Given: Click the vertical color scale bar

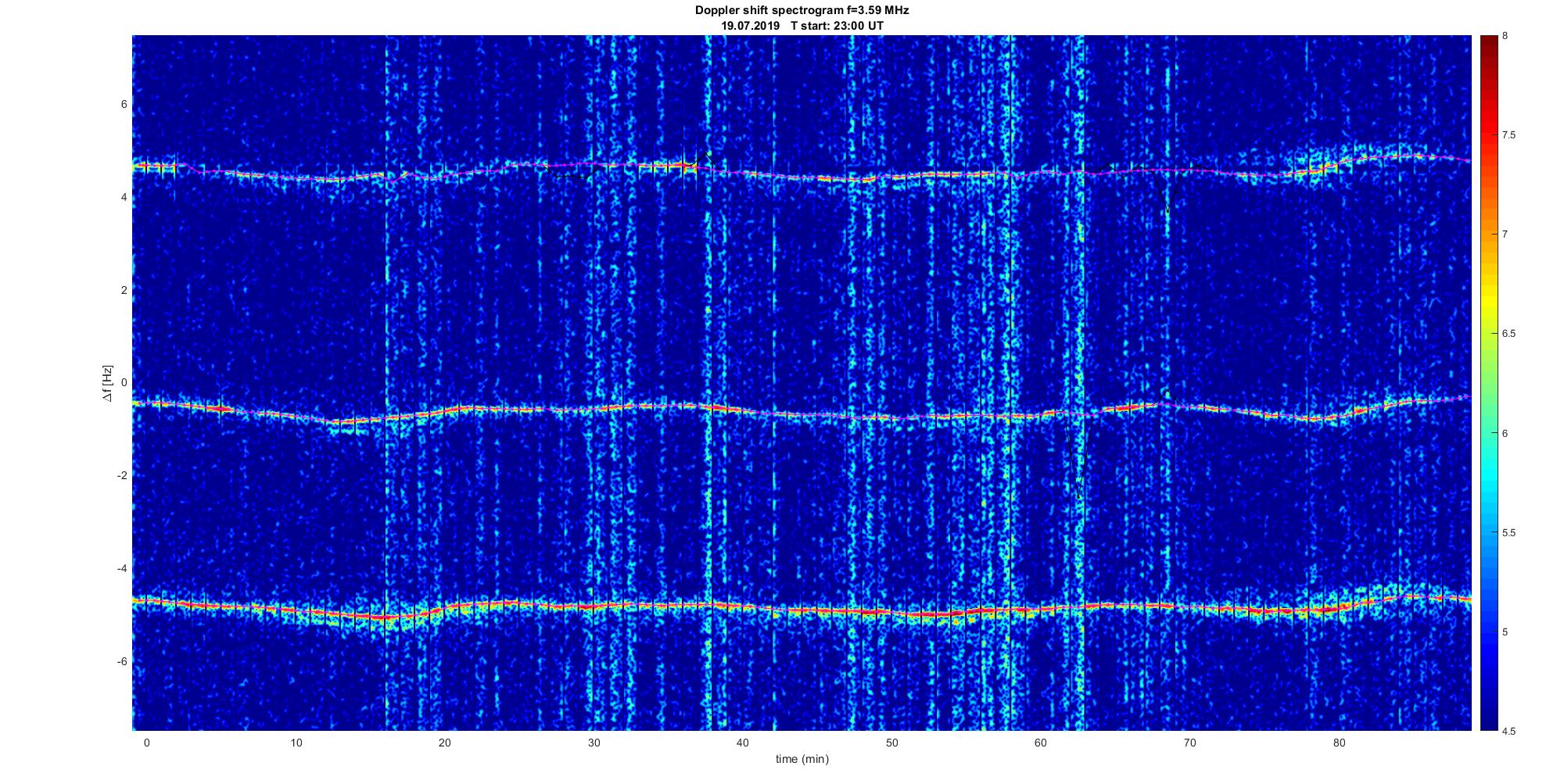Looking at the screenshot, I should [1487, 383].
